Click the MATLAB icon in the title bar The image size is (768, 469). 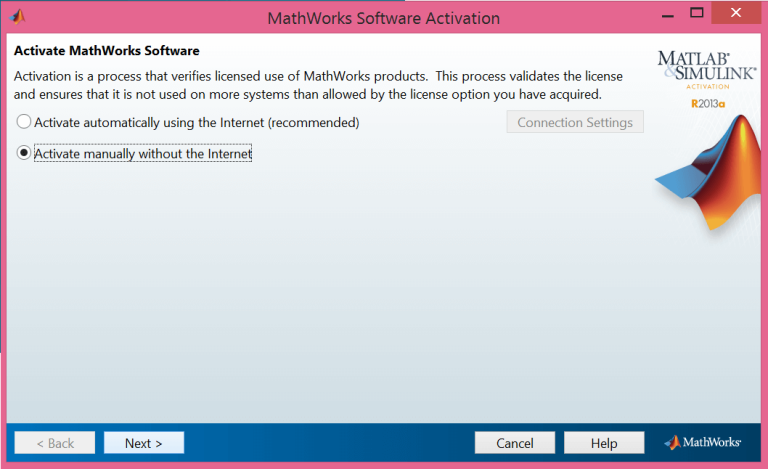17,17
